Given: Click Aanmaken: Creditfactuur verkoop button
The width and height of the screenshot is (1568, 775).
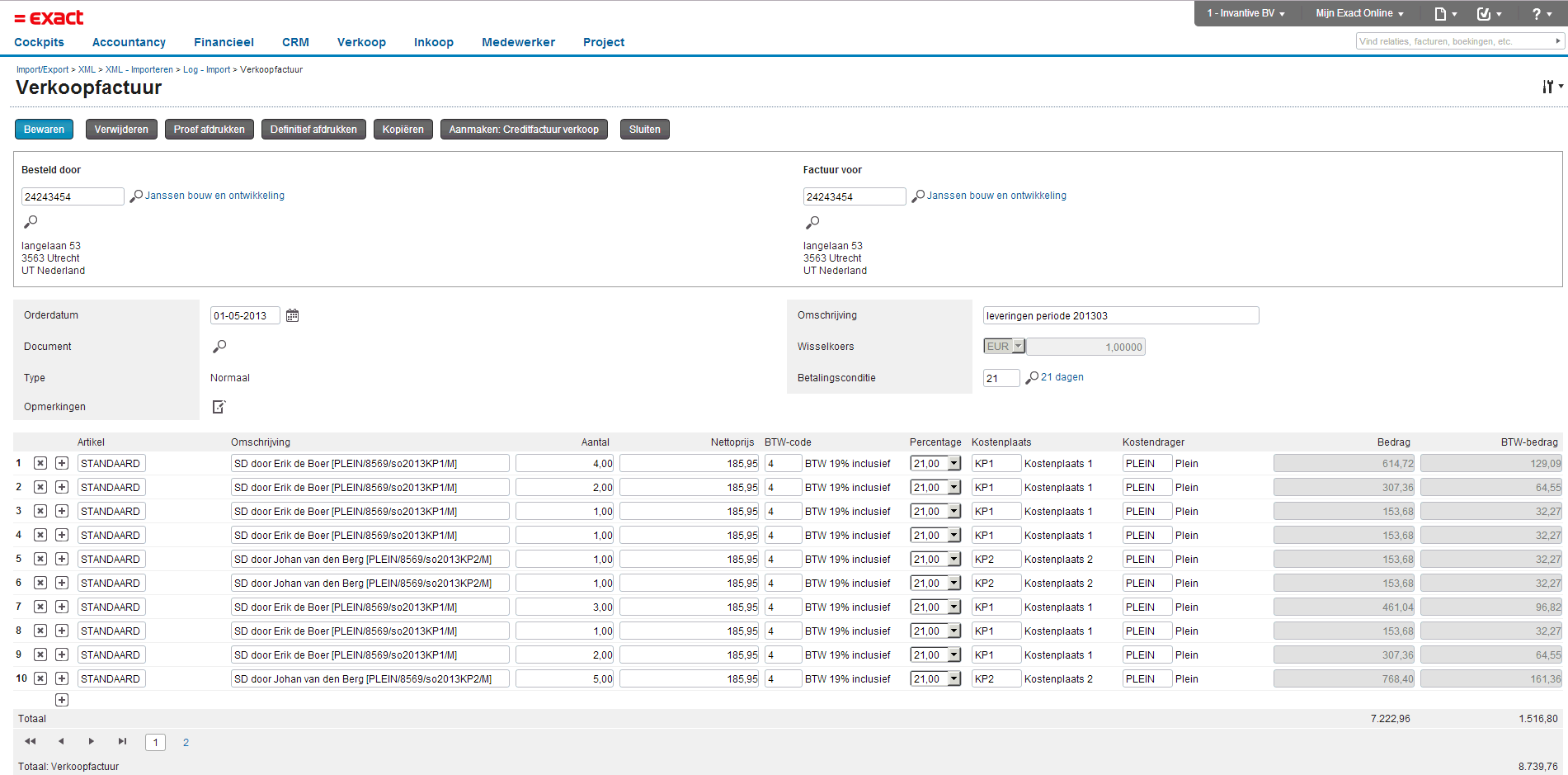Looking at the screenshot, I should [x=524, y=130].
